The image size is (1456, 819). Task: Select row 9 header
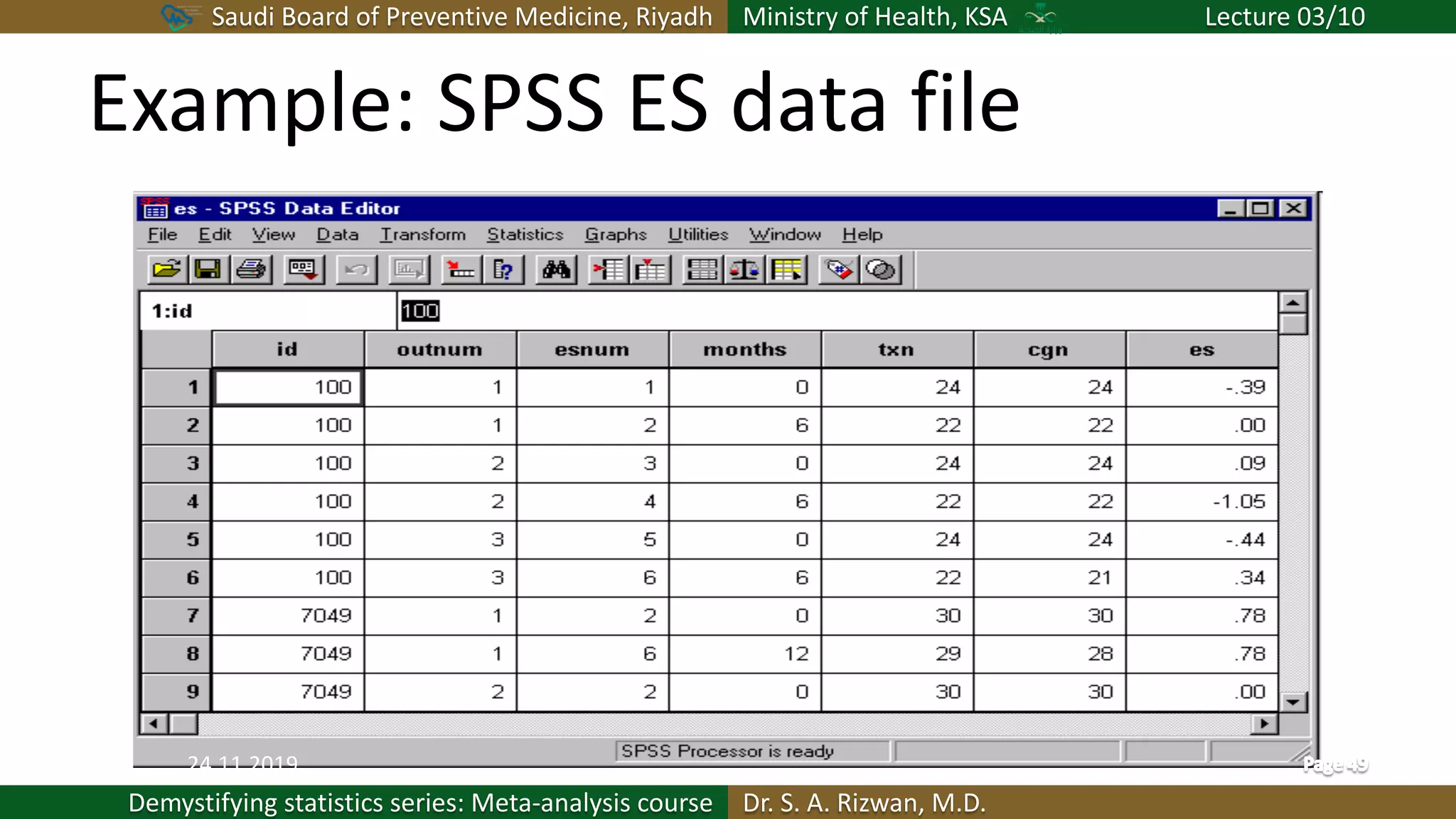point(176,692)
